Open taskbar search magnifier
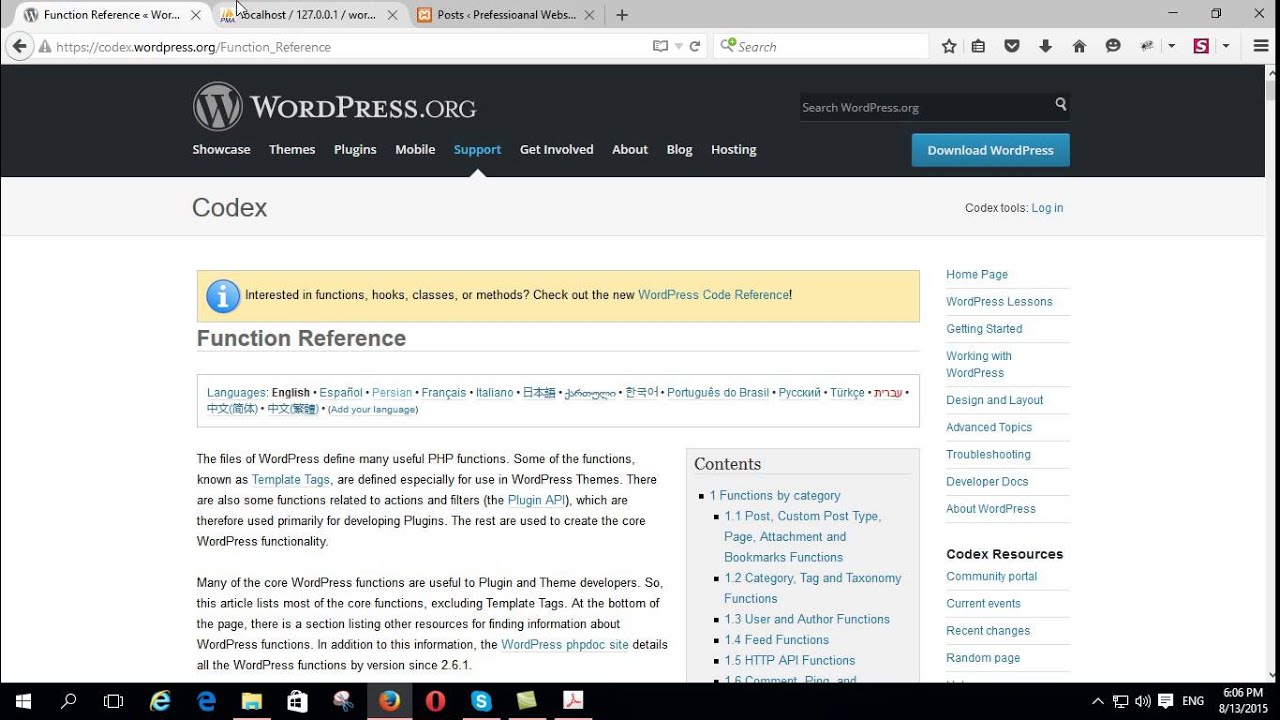Image resolution: width=1280 pixels, height=720 pixels. 69,701
